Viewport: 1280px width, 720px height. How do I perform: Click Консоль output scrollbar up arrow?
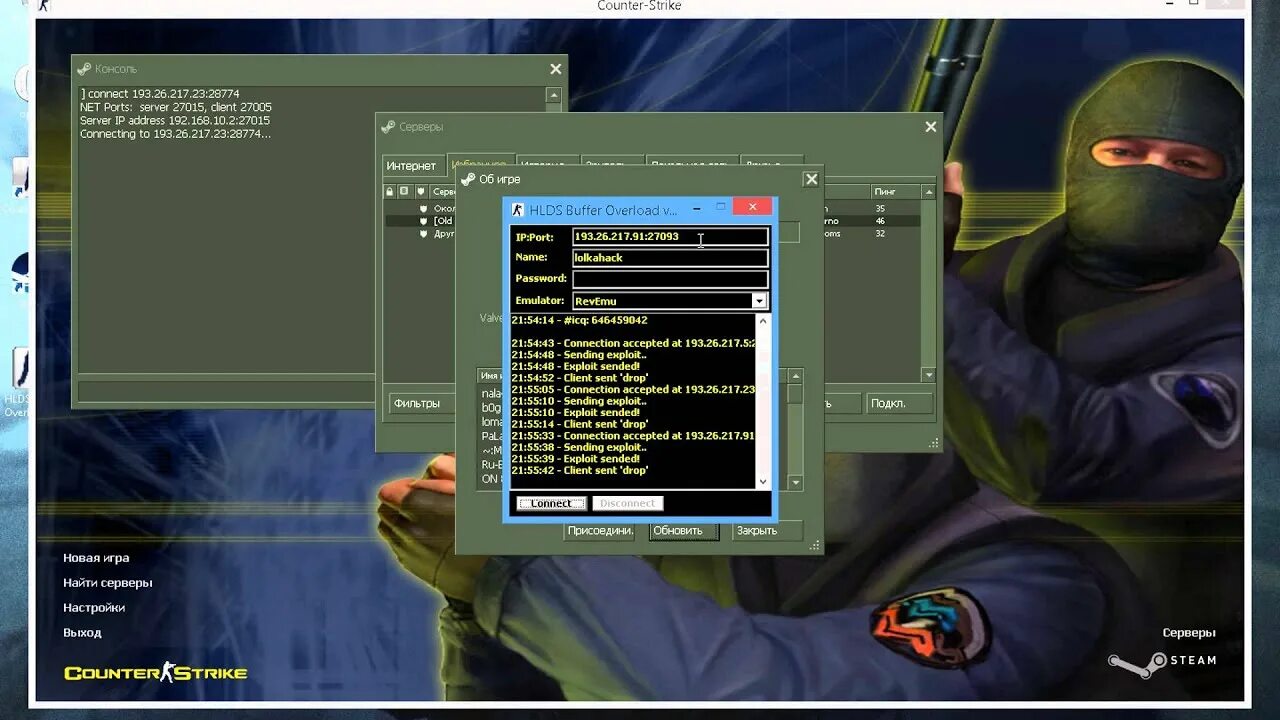pyautogui.click(x=553, y=95)
